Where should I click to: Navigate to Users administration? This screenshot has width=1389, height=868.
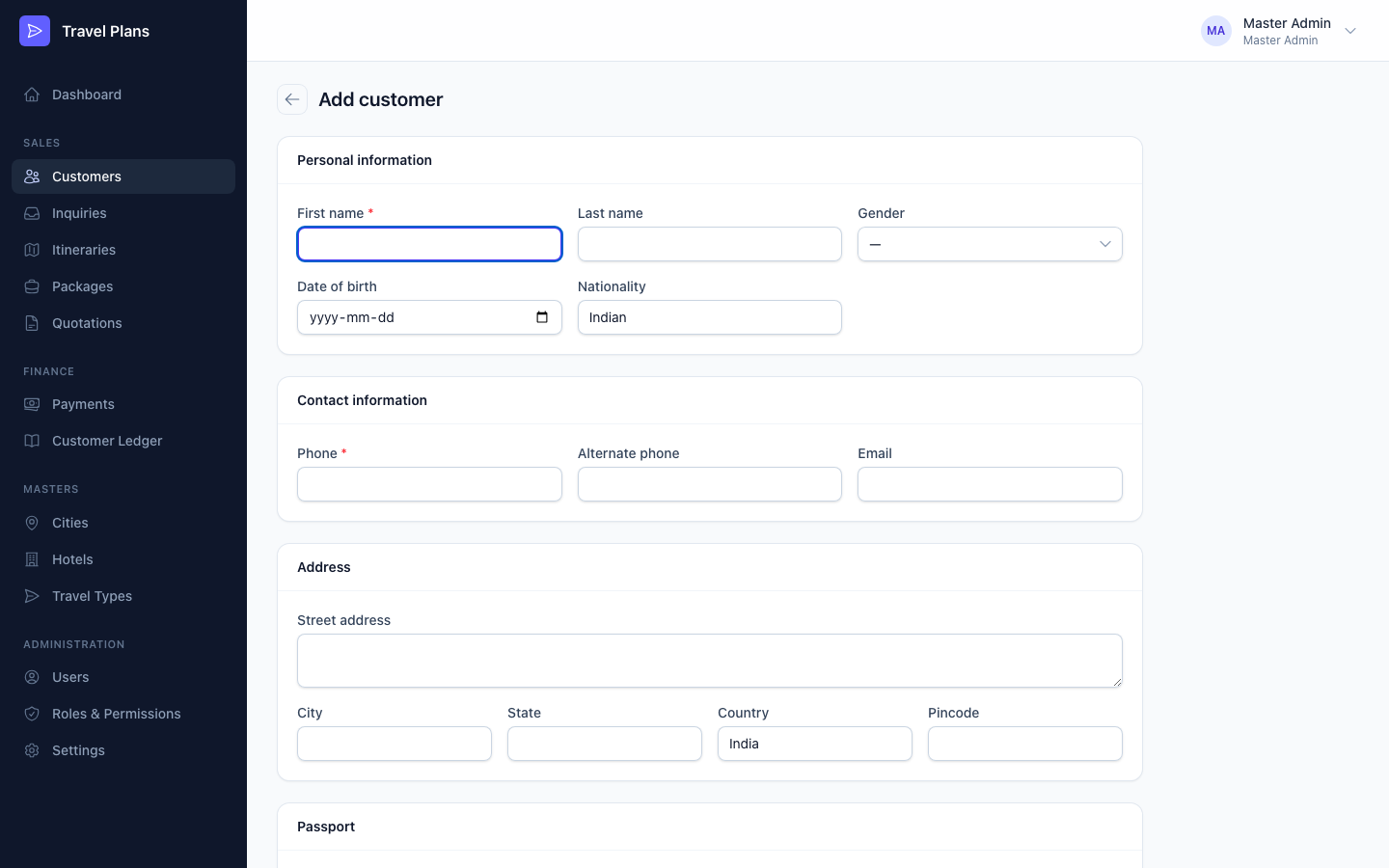123,677
